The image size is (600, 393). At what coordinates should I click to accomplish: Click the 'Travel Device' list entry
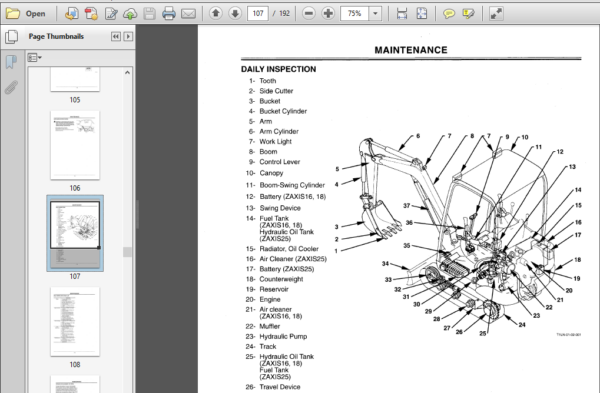[280, 387]
